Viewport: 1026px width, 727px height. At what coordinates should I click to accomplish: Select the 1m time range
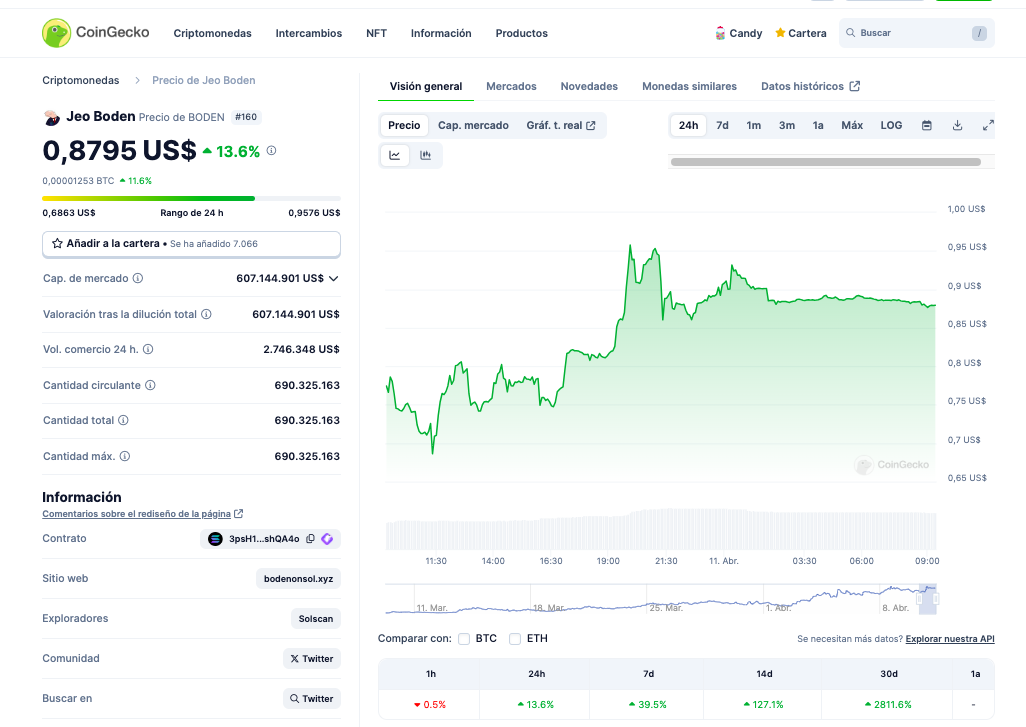(x=754, y=125)
